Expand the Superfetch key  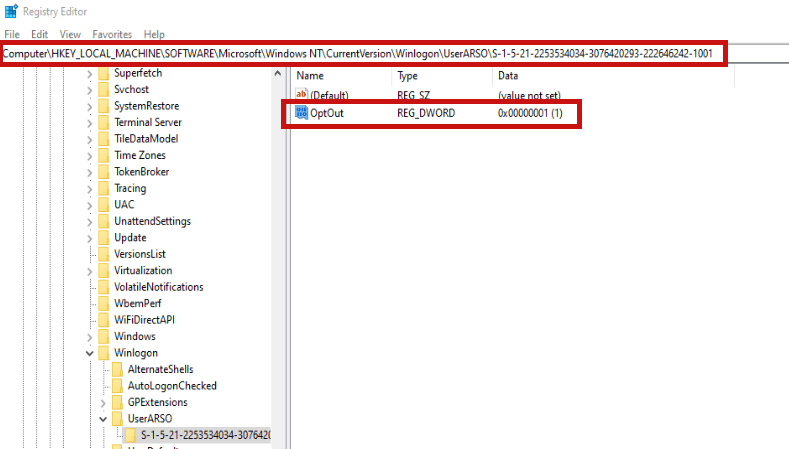(x=90, y=74)
